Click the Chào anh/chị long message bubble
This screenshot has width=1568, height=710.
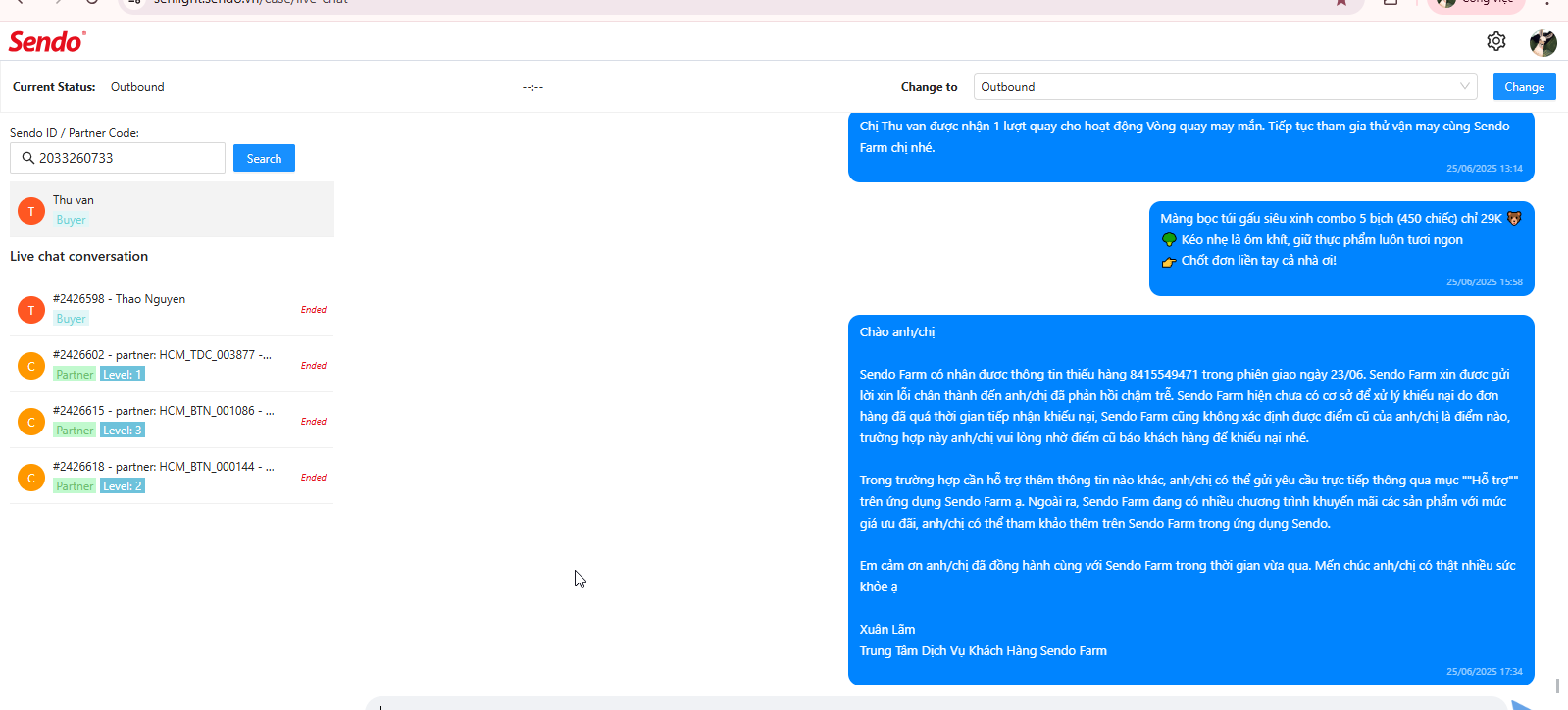click(1190, 500)
